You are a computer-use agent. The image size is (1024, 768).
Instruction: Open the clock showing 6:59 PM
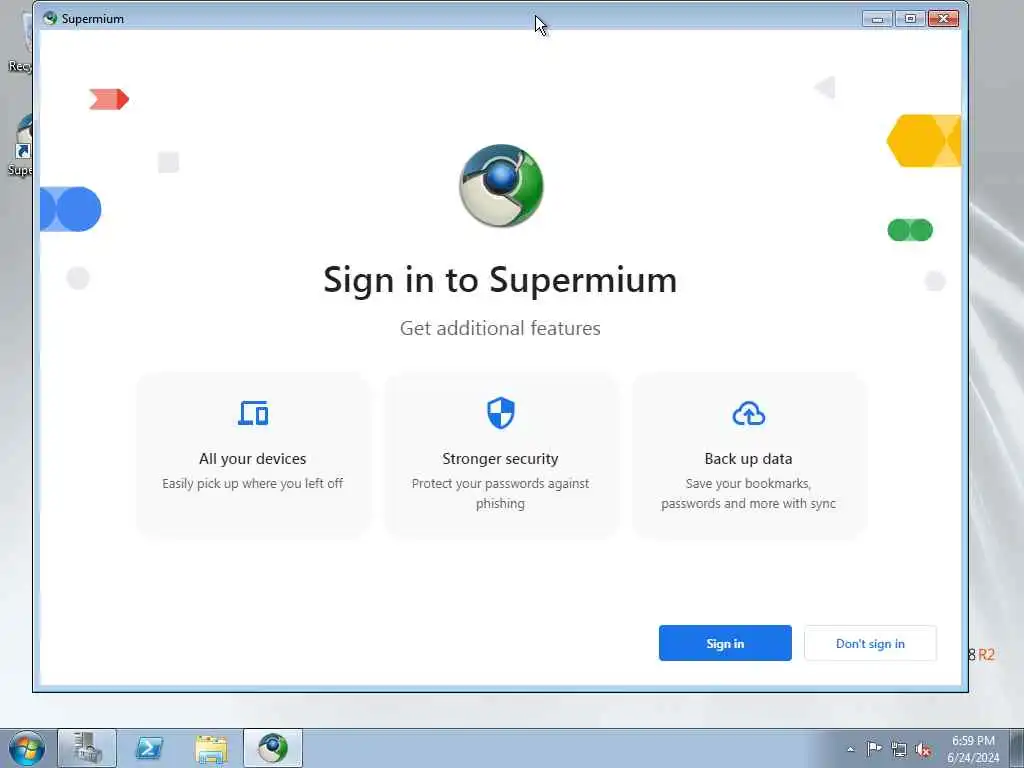click(x=973, y=749)
